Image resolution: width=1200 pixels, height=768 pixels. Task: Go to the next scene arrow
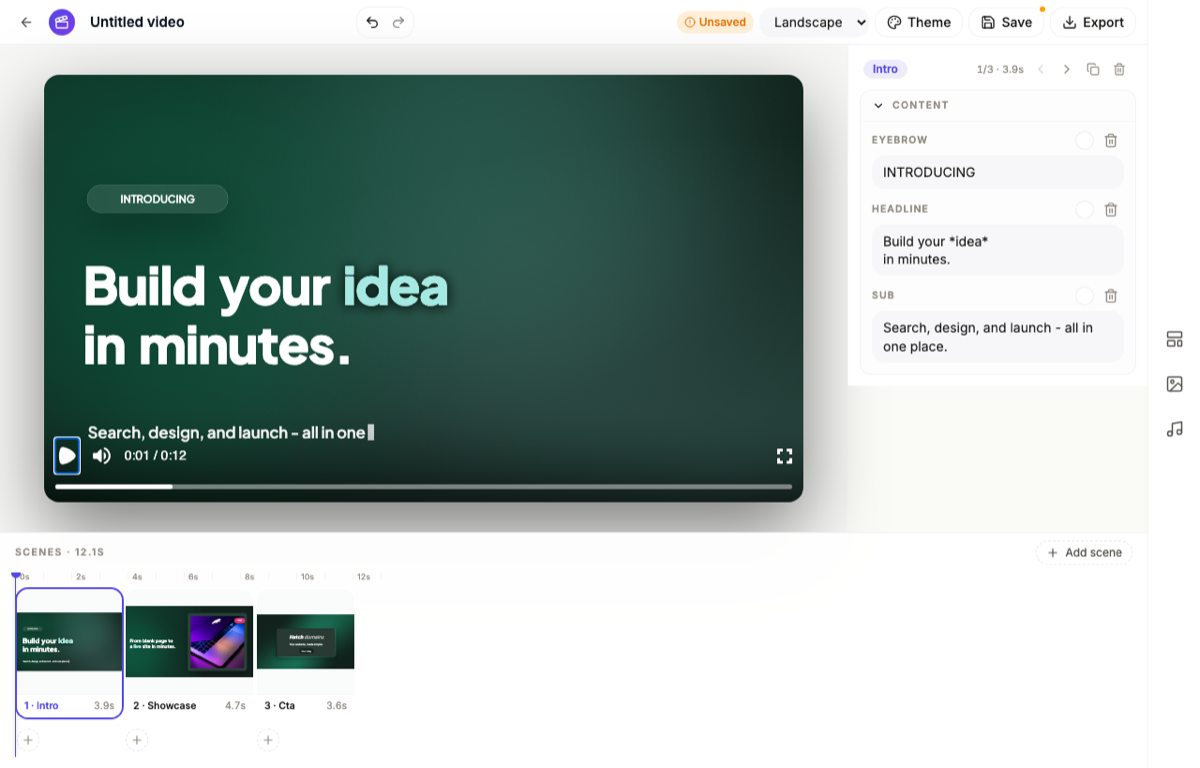(1067, 69)
